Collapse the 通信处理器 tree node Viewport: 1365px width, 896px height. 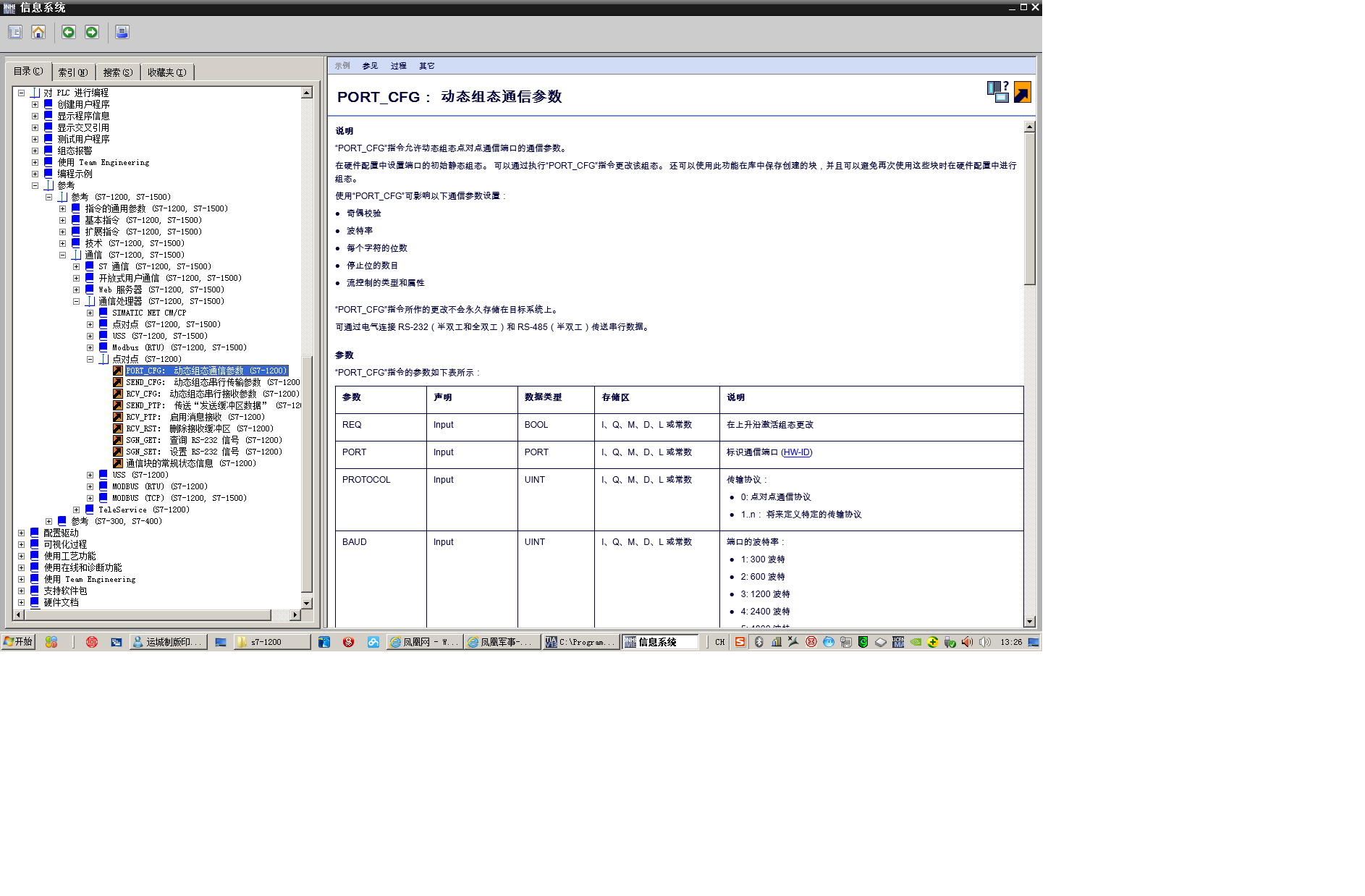click(x=76, y=301)
